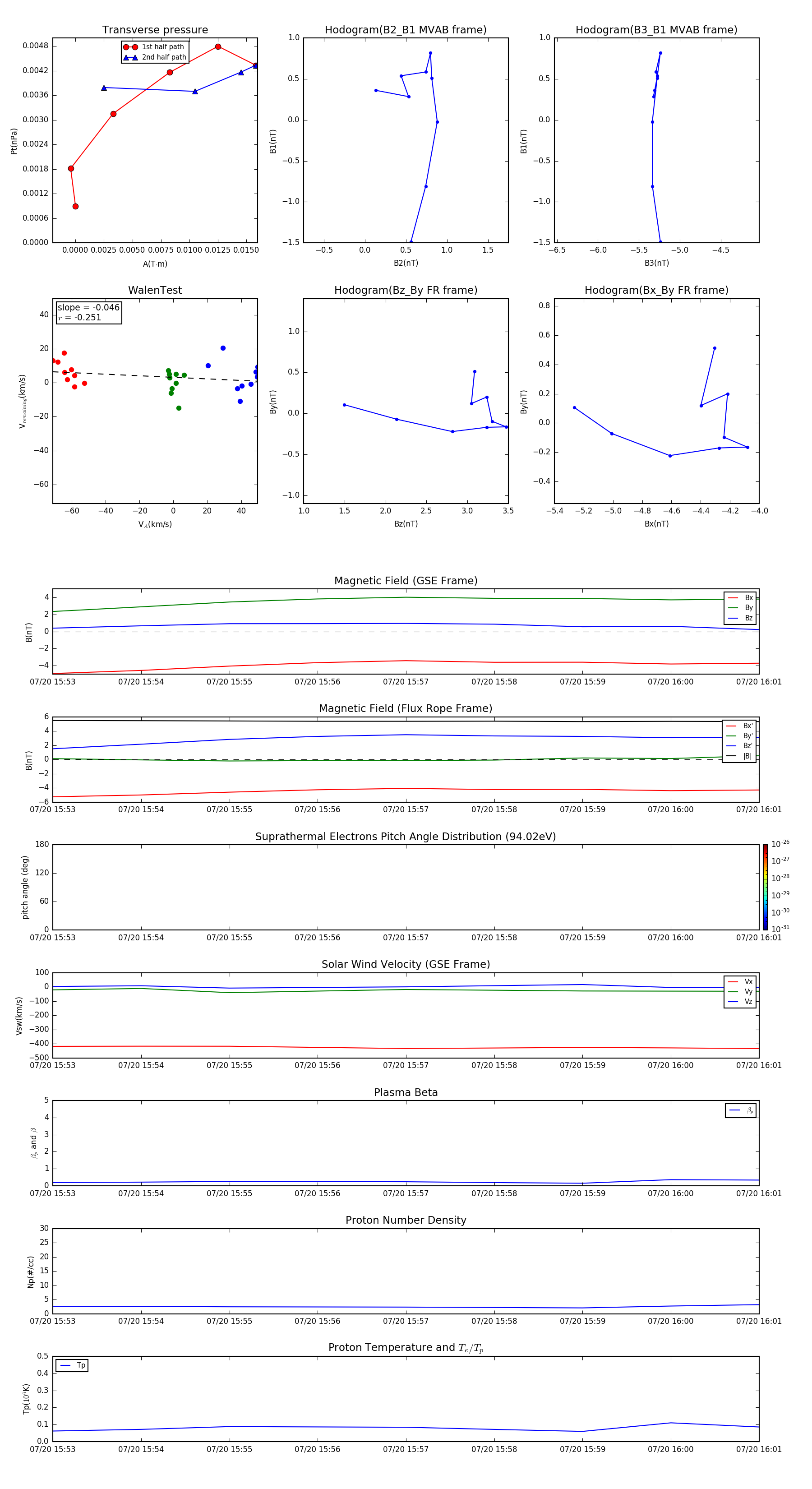Click the "WalenTest" plot title
The height and width of the screenshot is (1489, 812).
155,290
